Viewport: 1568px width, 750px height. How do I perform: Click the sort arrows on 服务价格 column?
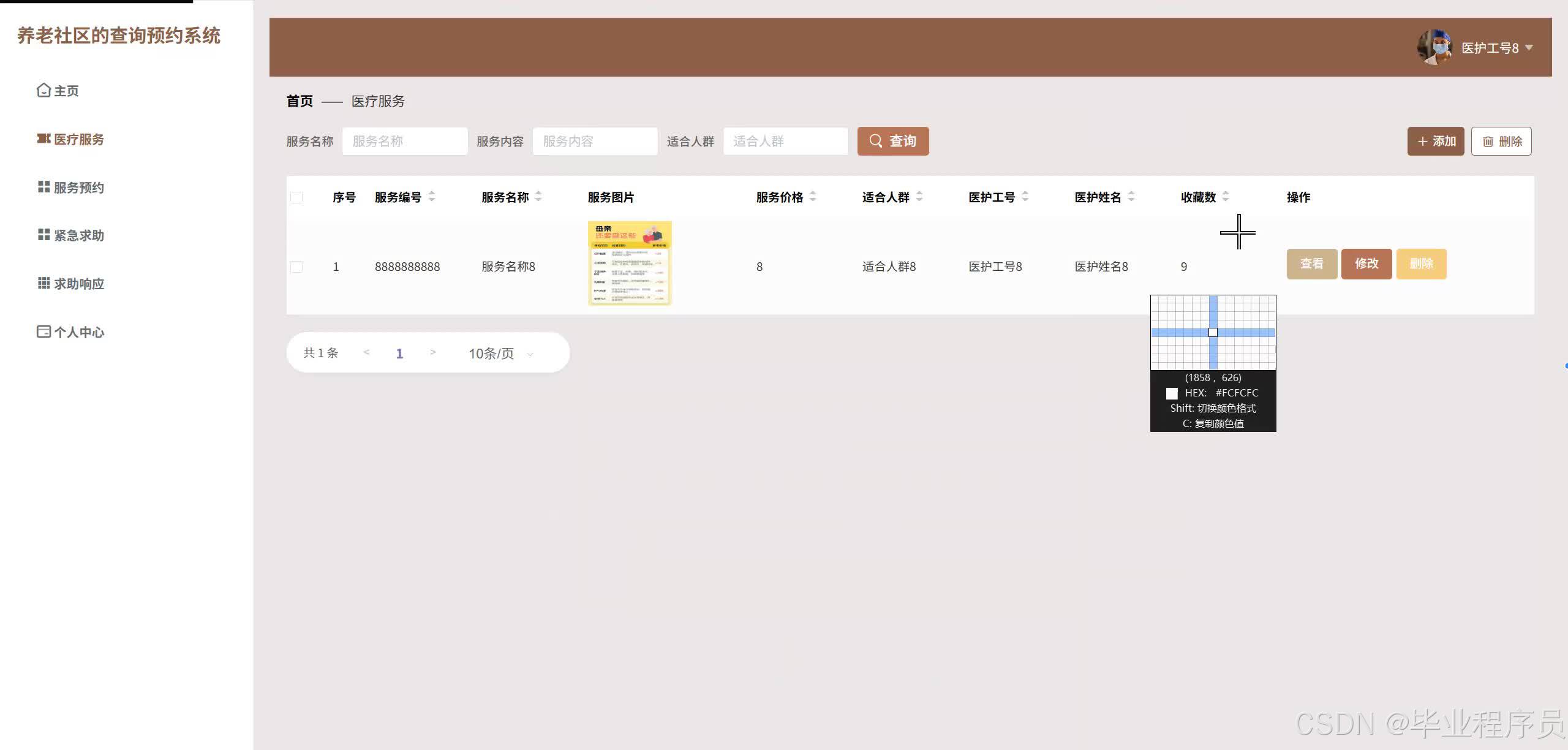[x=813, y=197]
